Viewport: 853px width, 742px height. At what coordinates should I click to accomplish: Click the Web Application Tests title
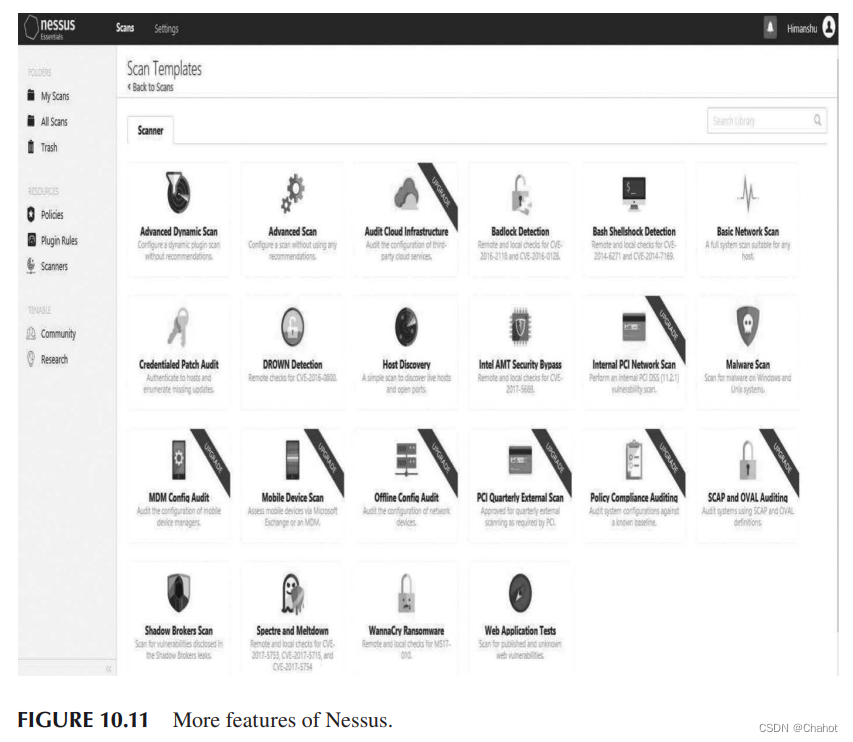pyautogui.click(x=521, y=630)
